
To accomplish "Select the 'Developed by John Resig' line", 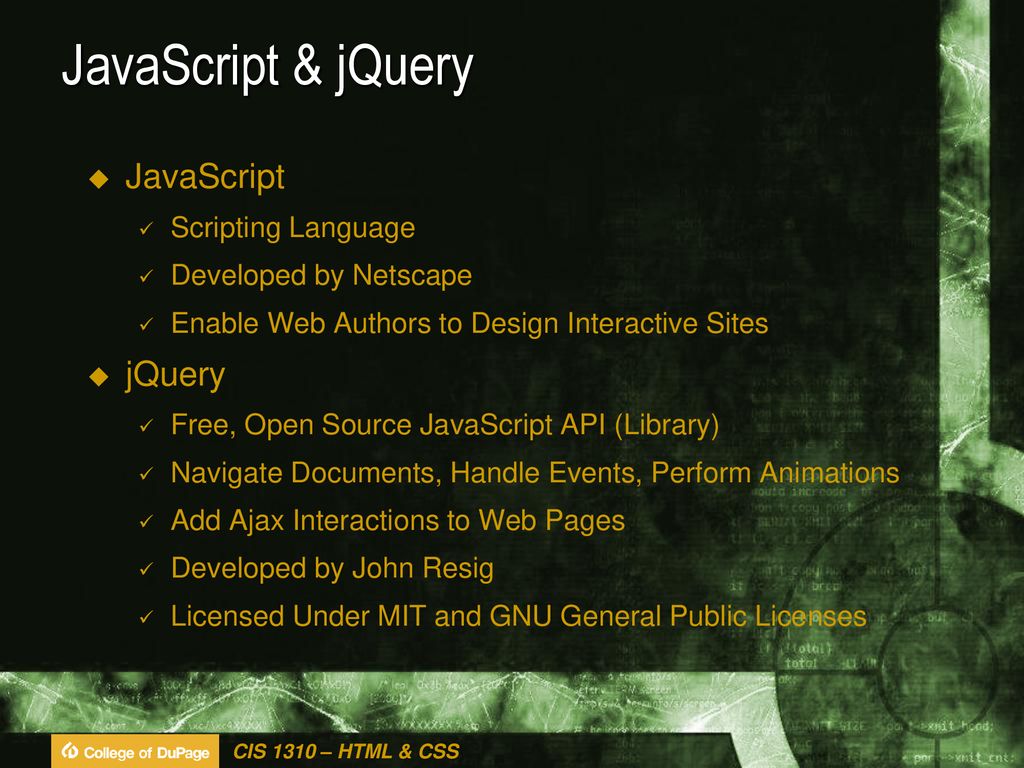I will (332, 568).
